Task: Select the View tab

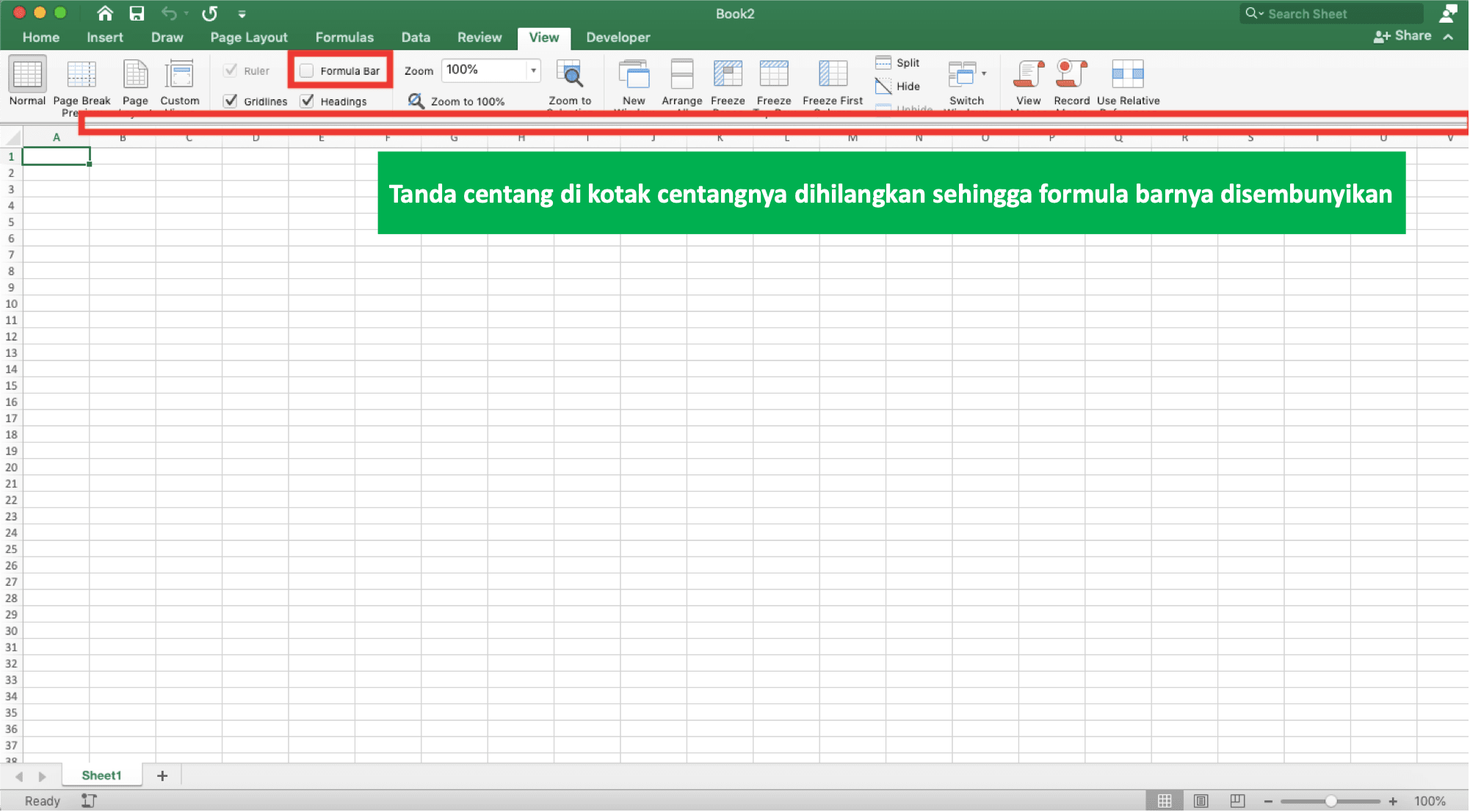Action: [x=544, y=37]
